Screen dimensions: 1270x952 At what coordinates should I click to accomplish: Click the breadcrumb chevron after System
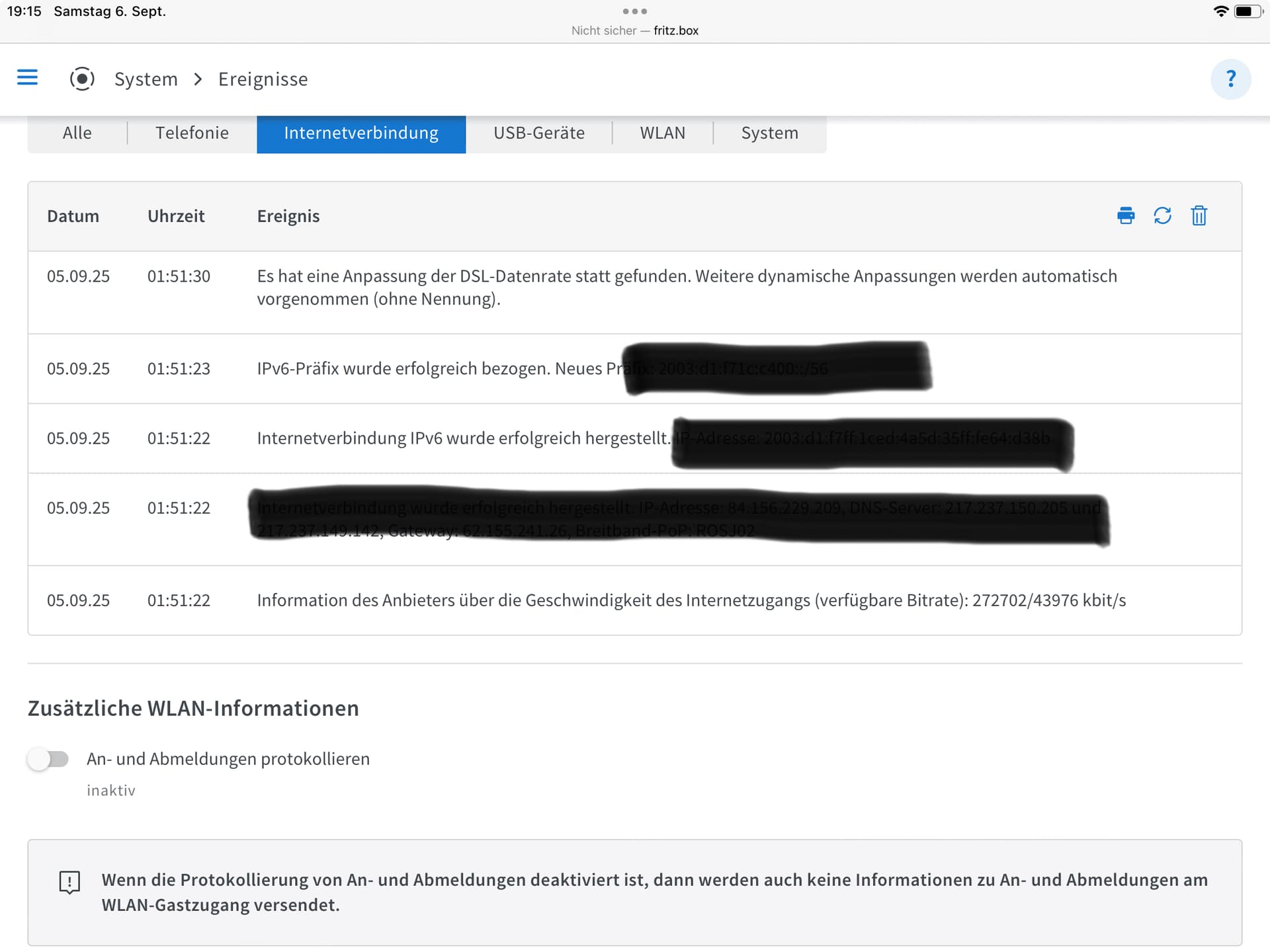[x=198, y=79]
